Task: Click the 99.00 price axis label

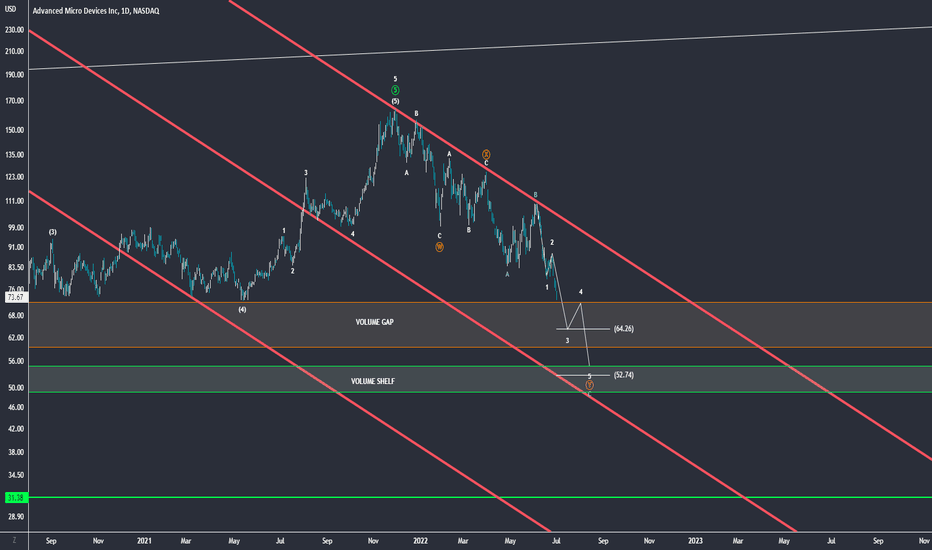Action: pos(16,228)
